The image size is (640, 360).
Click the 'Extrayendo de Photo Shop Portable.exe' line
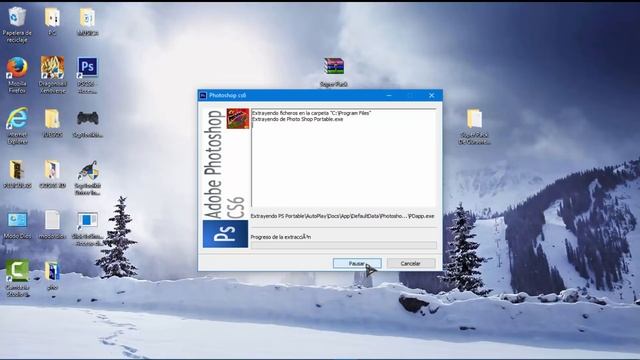coord(298,120)
